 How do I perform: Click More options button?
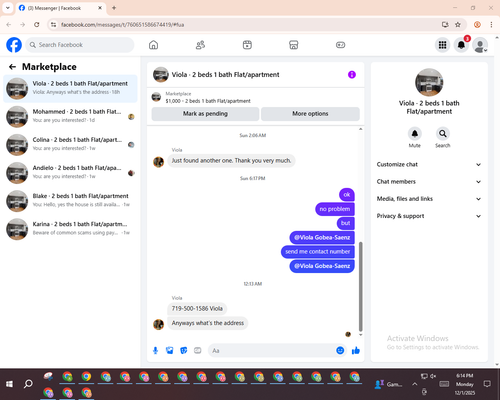pyautogui.click(x=310, y=114)
